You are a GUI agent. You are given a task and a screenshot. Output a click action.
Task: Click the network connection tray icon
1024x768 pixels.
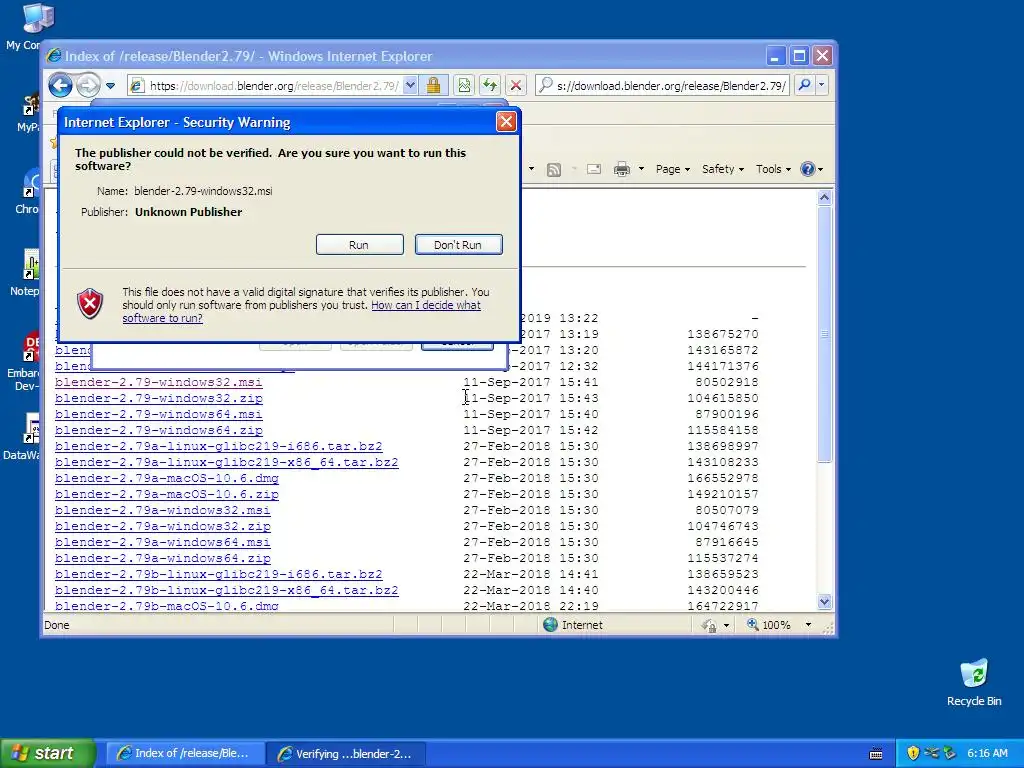932,753
